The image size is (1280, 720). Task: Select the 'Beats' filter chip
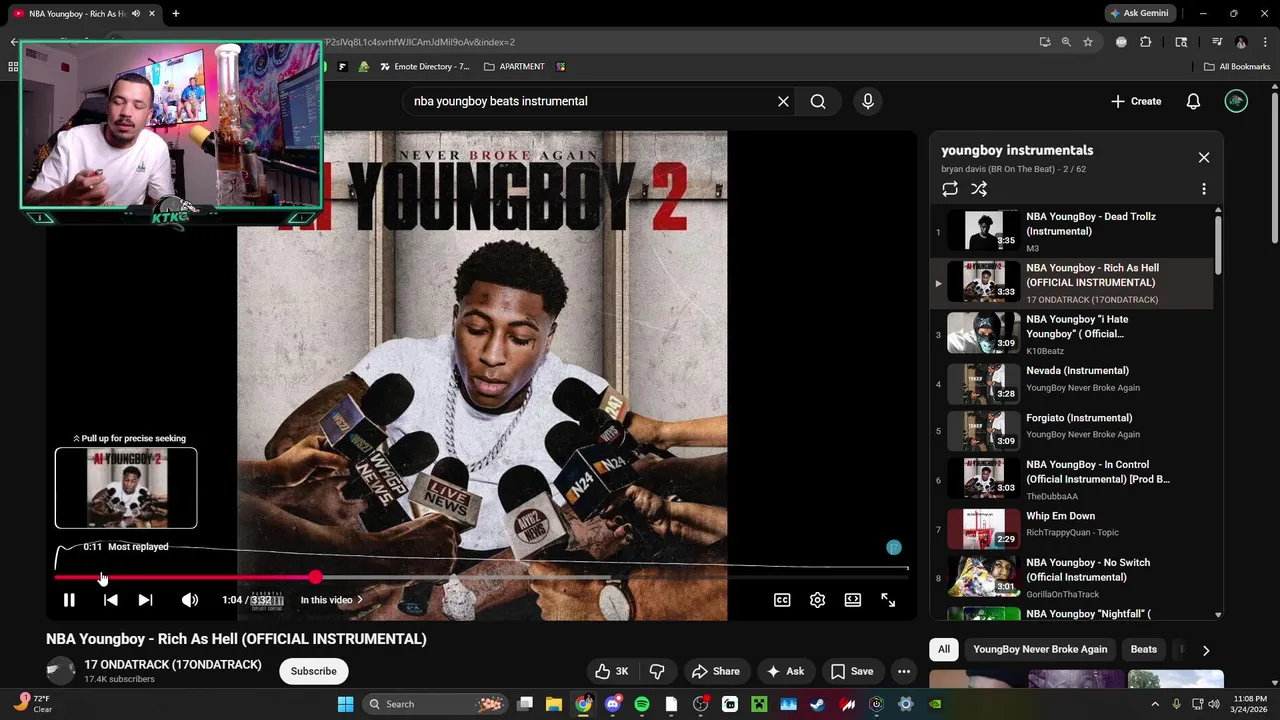click(1143, 650)
